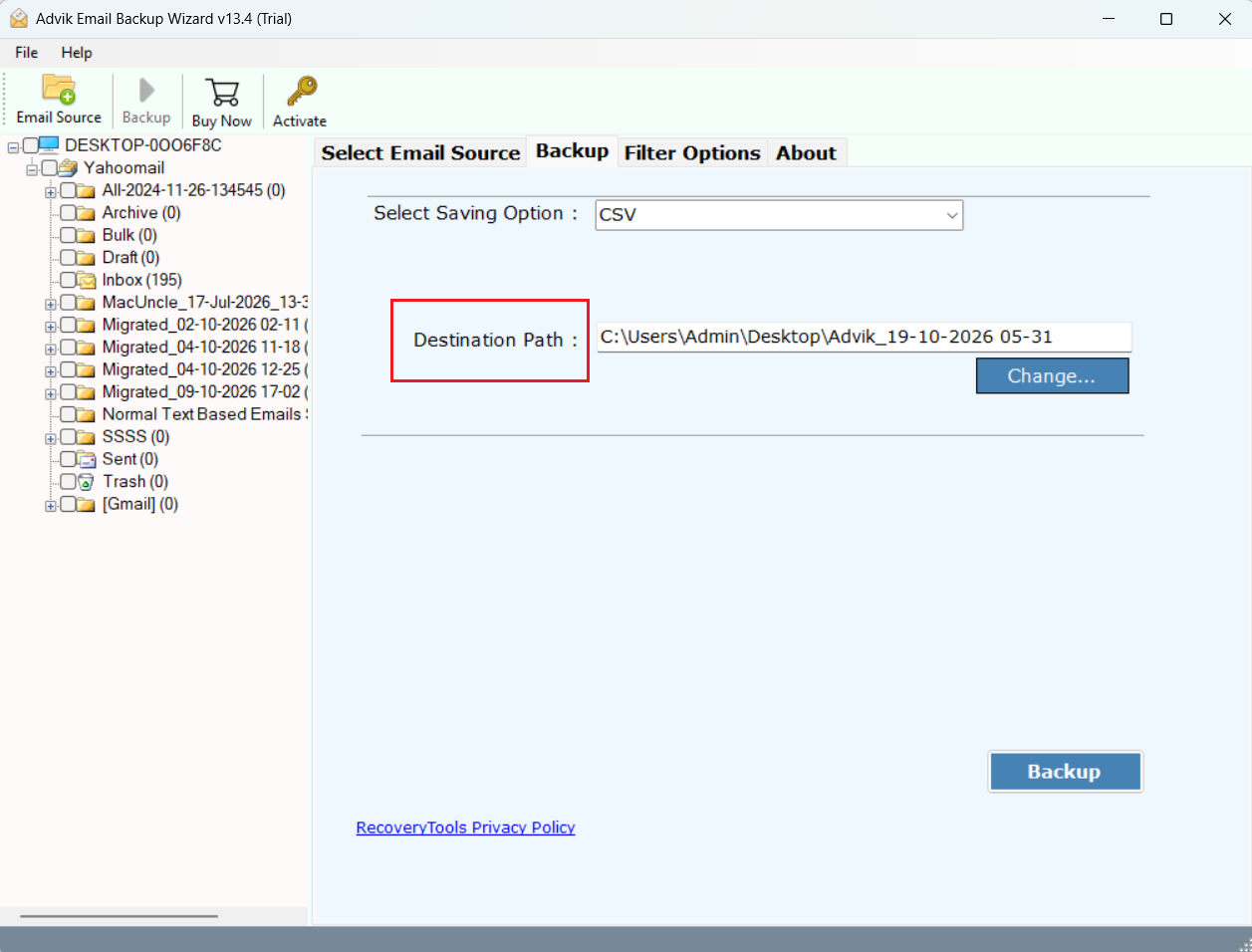Expand the [Gmail] folder node

51,506
